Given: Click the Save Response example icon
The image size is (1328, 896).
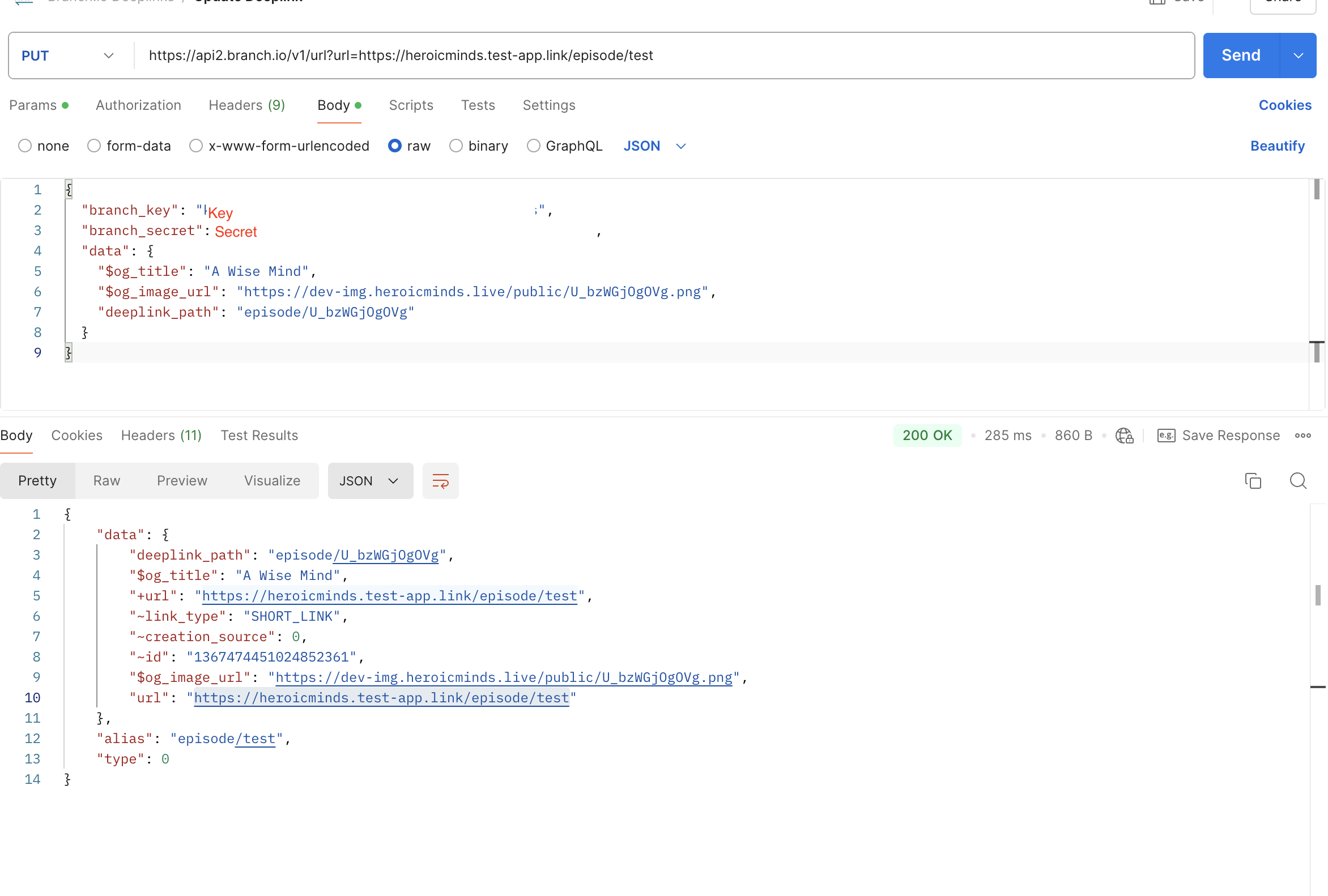Looking at the screenshot, I should pyautogui.click(x=1166, y=436).
